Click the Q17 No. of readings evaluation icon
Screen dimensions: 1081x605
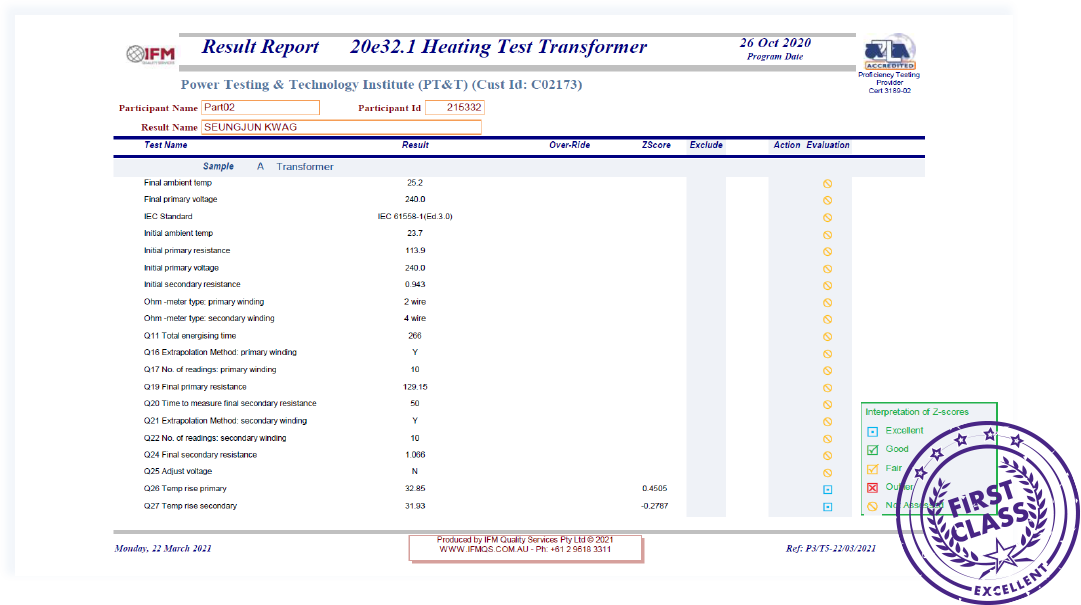tap(827, 371)
